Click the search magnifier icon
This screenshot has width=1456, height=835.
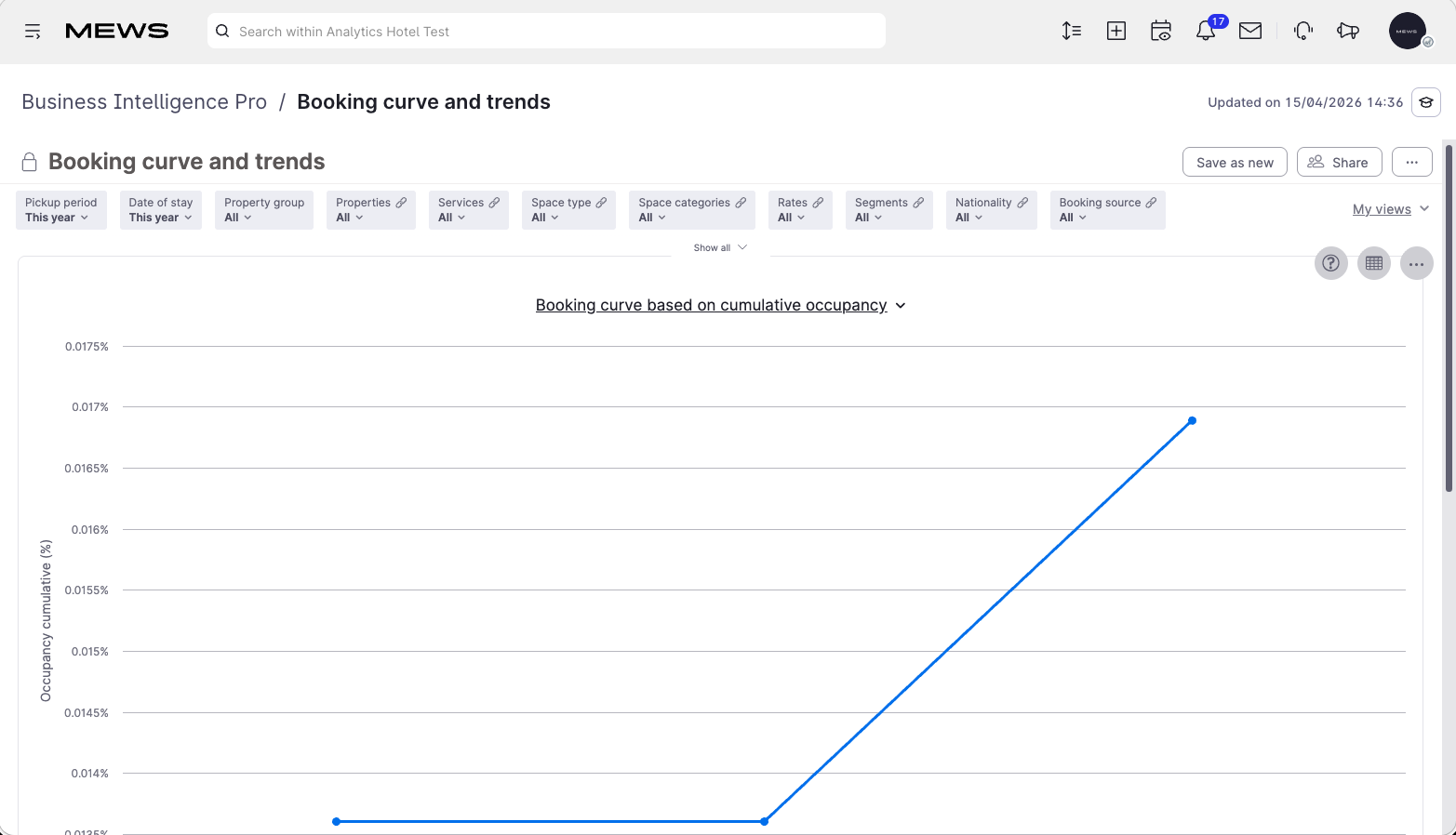[222, 31]
